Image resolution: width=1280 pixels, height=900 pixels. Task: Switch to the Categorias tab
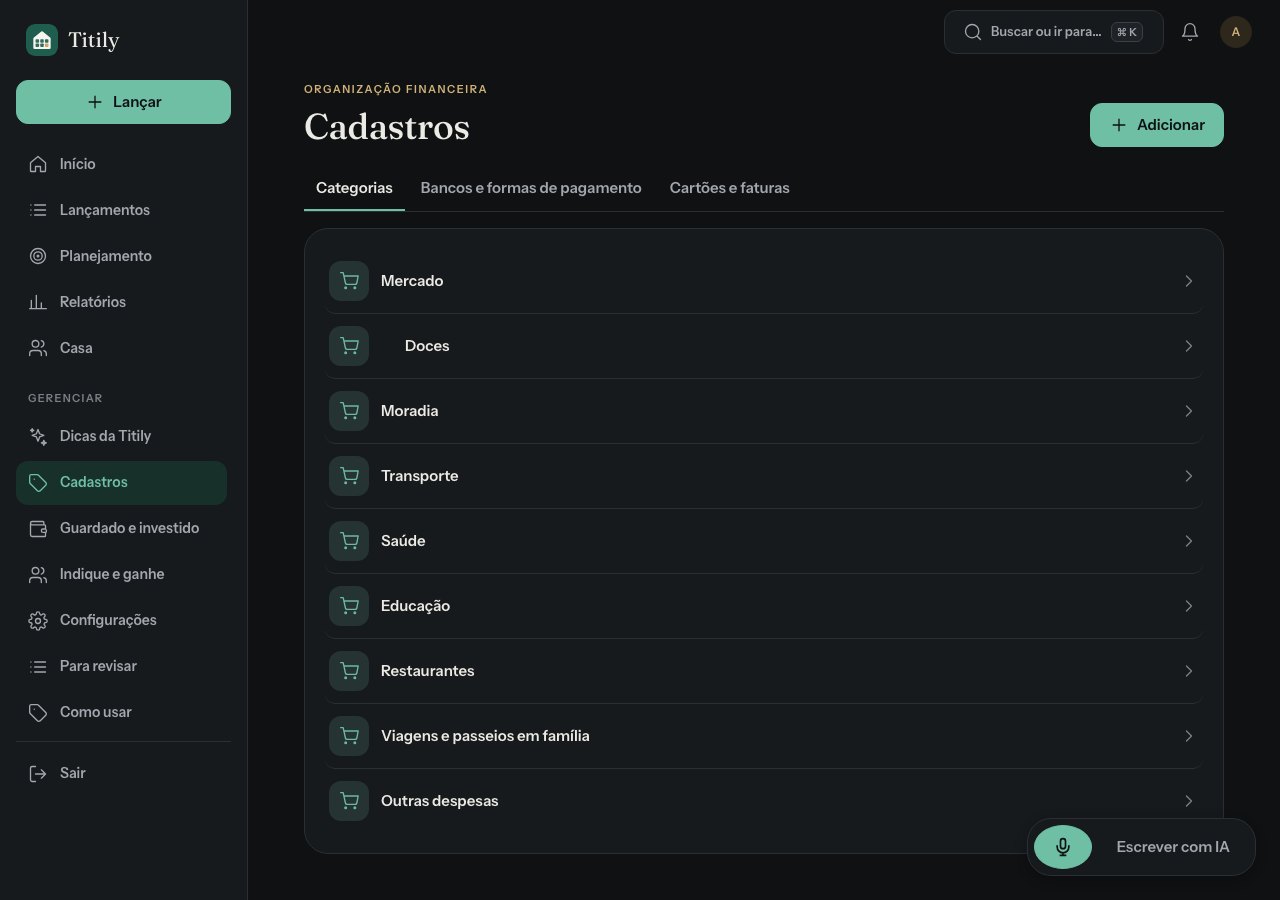tap(354, 188)
